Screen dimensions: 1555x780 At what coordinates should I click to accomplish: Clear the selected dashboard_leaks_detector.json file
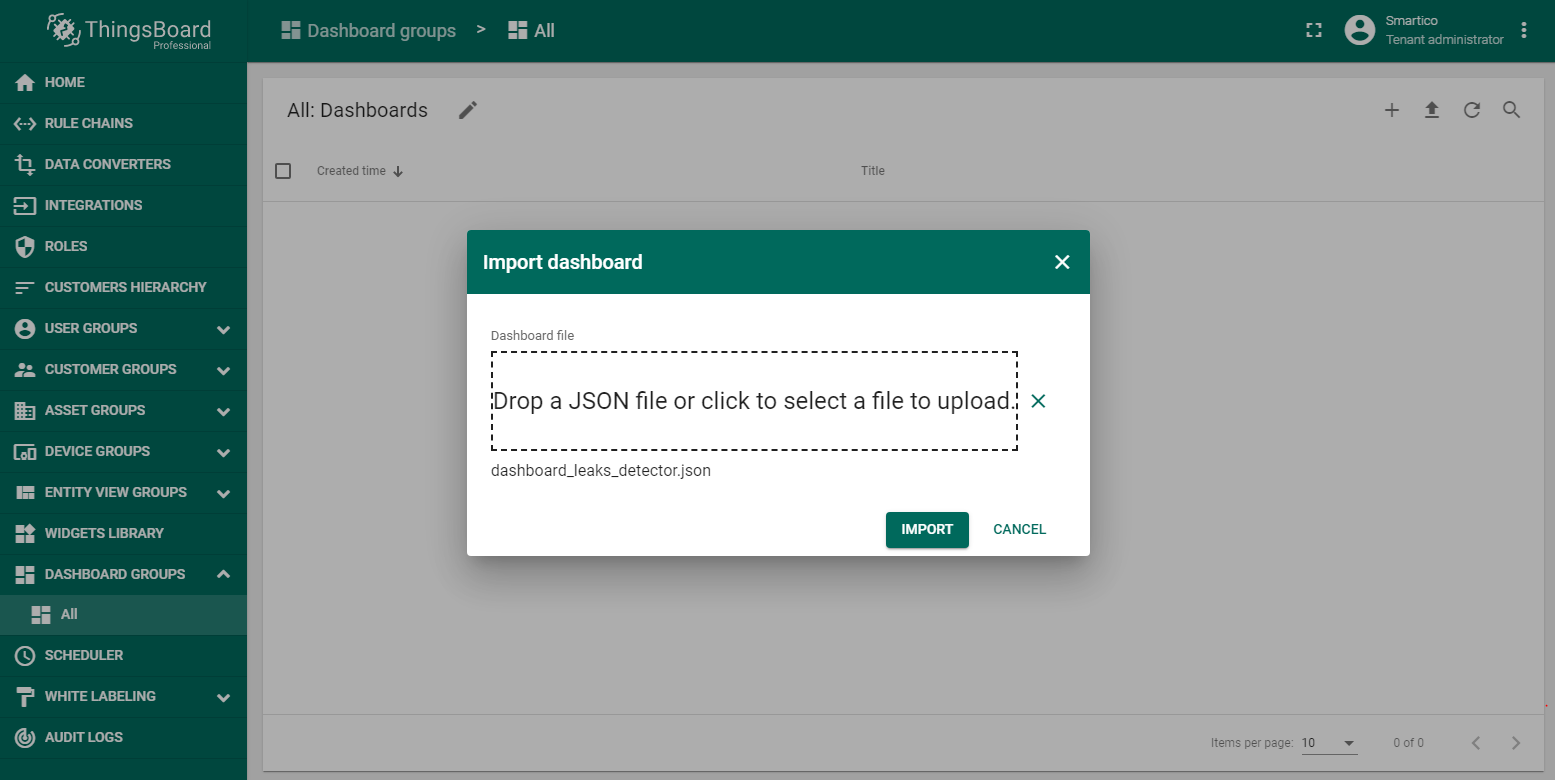coord(1038,401)
